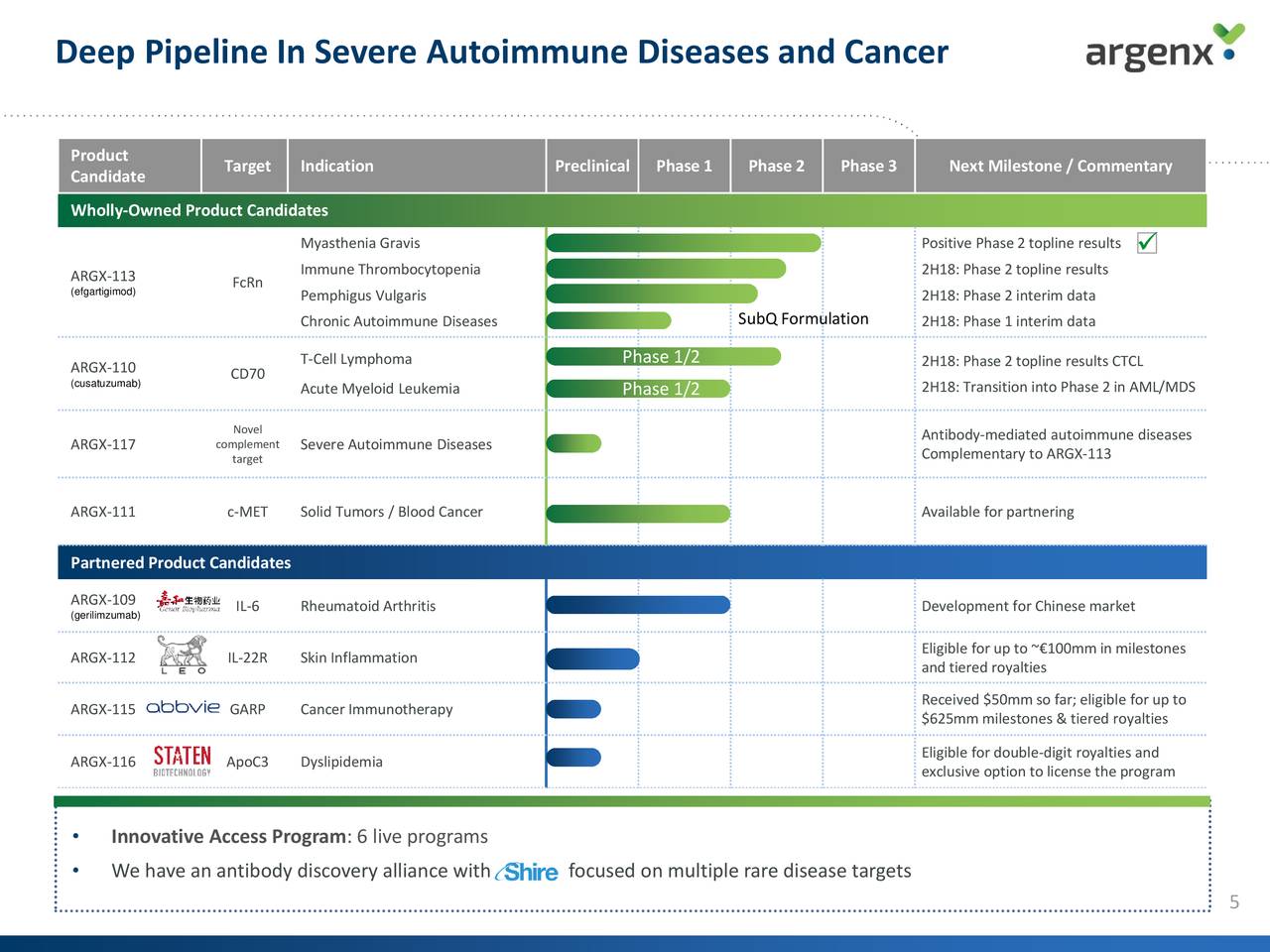Click the Partnered Product Candidates section banner
Screen dimensions: 1270x952
632,562
